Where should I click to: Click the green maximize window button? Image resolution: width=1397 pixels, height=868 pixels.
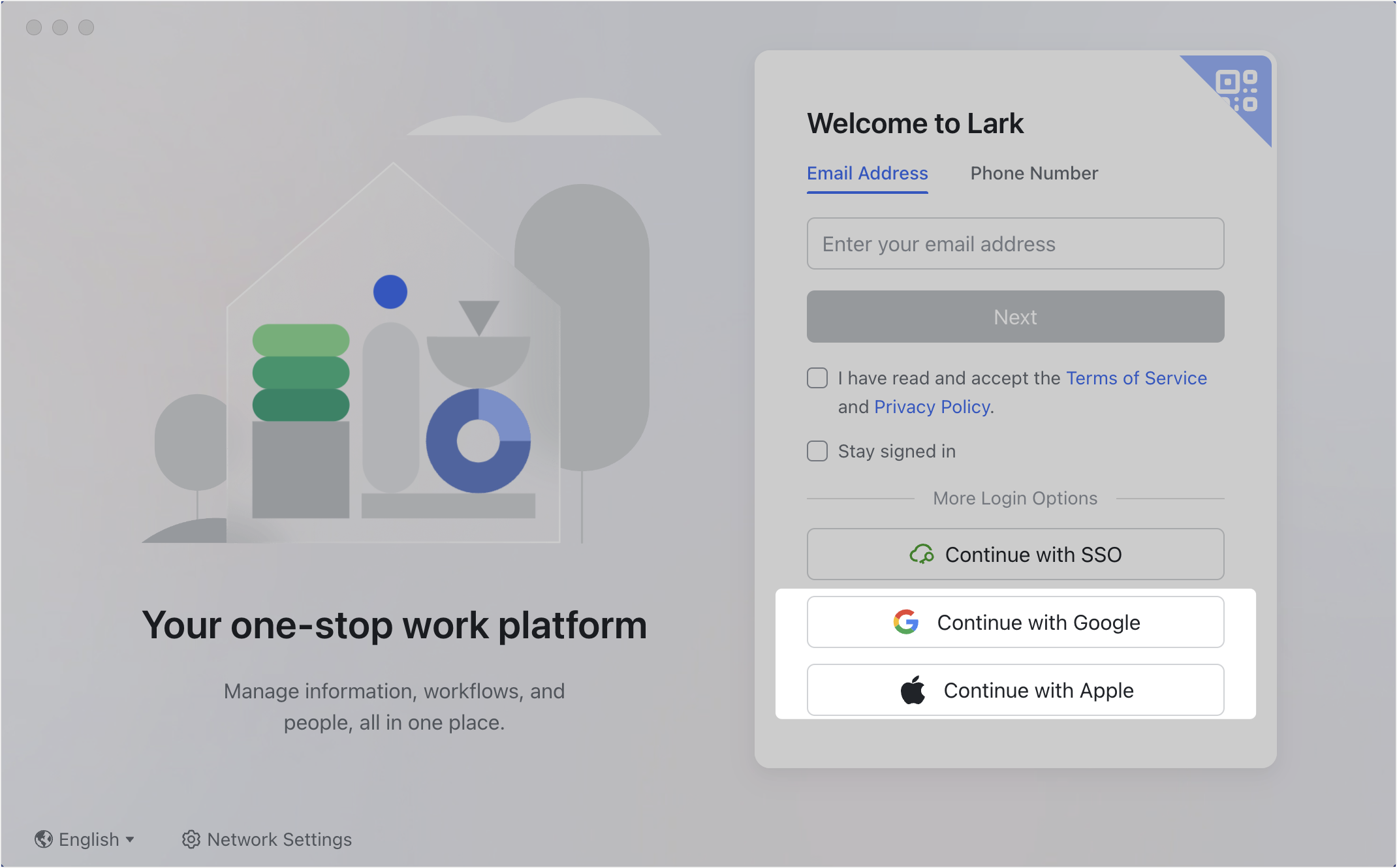(x=86, y=27)
